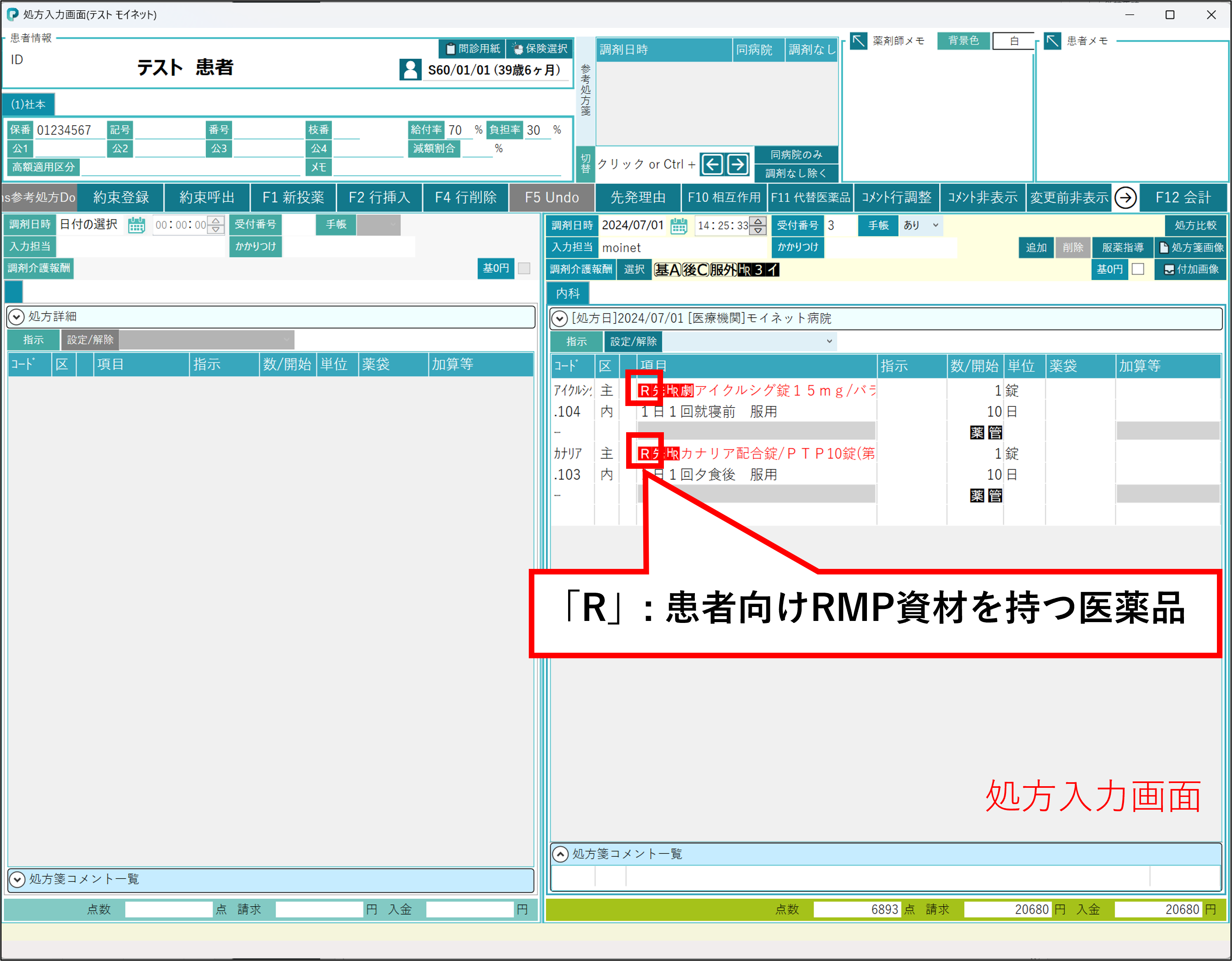The image size is (1232, 961).
Task: Click F12 会計 in the function bar
Action: pos(1183,198)
